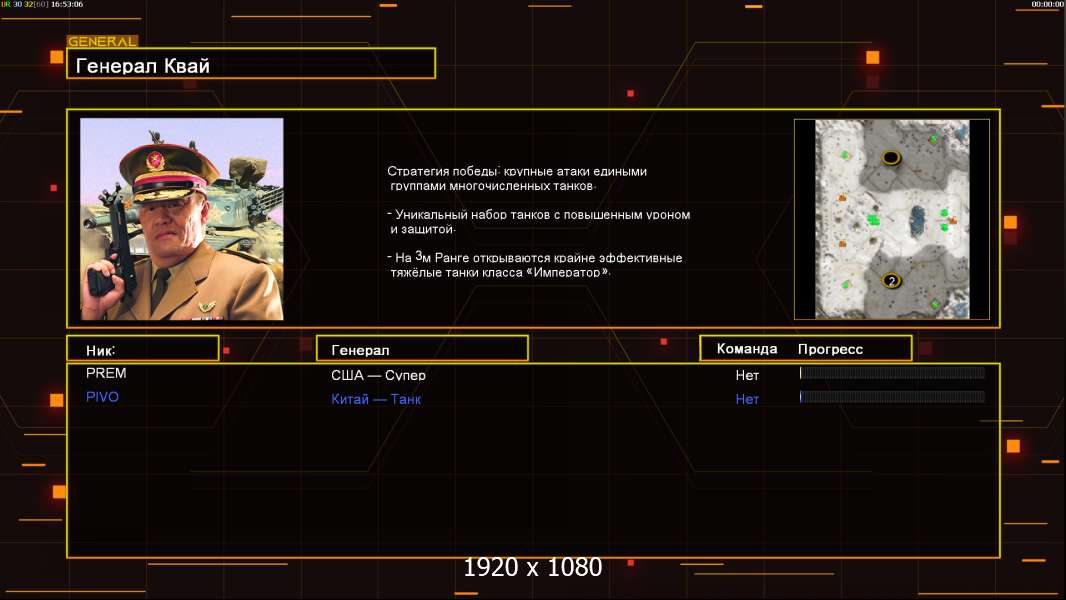
Task: Click PIVO's loading progress bar
Action: pos(892,397)
